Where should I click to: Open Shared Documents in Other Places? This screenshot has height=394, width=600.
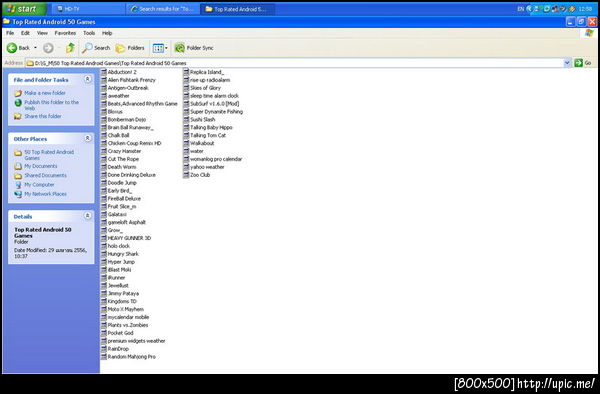click(x=46, y=175)
